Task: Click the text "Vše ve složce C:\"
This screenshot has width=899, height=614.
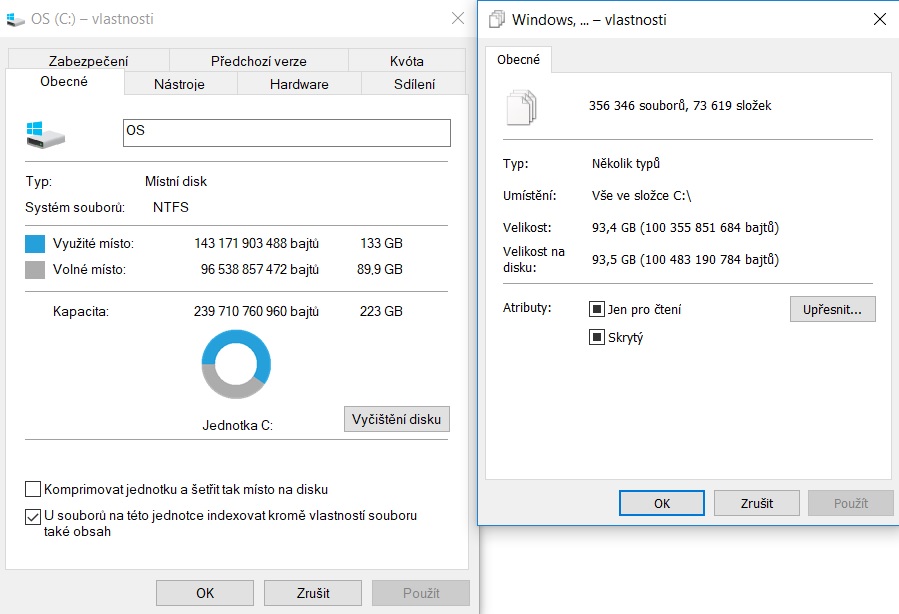Action: pyautogui.click(x=642, y=195)
